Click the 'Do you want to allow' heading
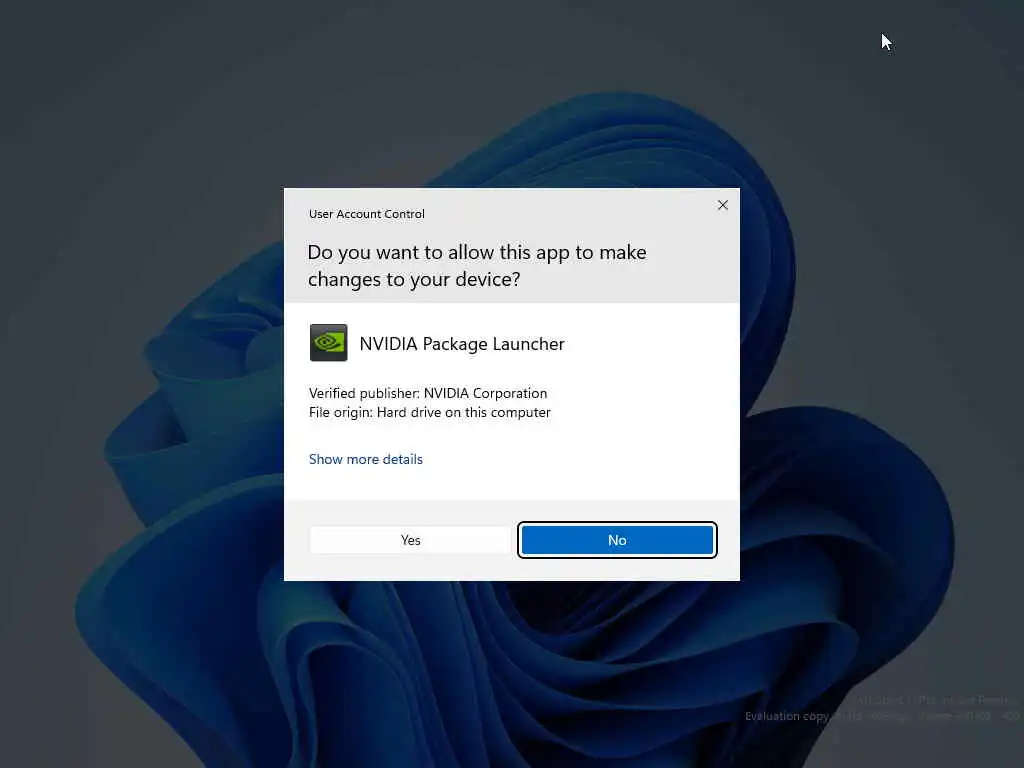 click(477, 266)
